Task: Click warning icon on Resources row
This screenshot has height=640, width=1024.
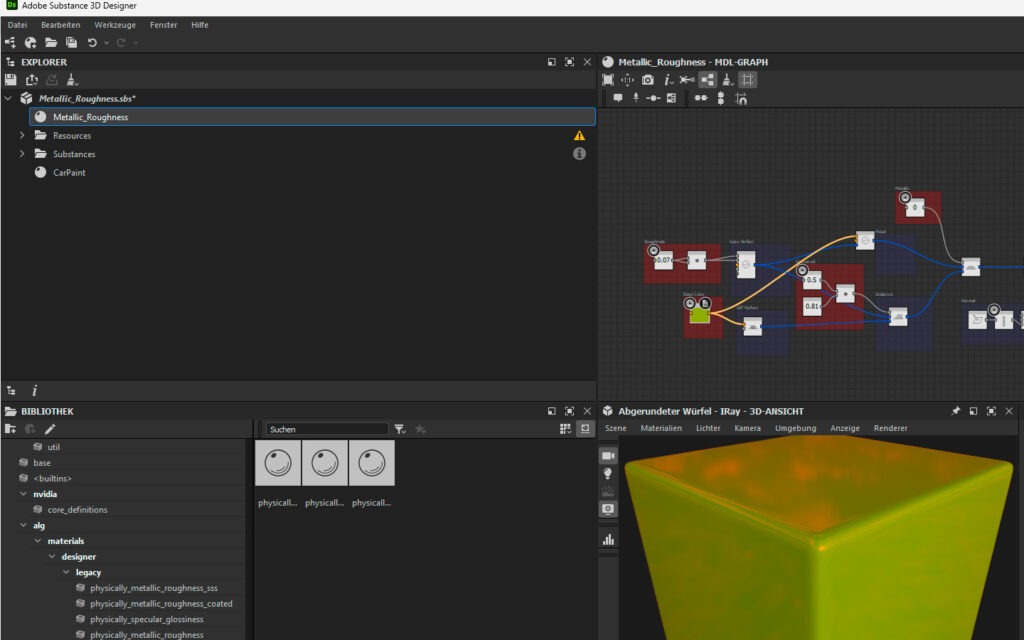Action: tap(579, 135)
